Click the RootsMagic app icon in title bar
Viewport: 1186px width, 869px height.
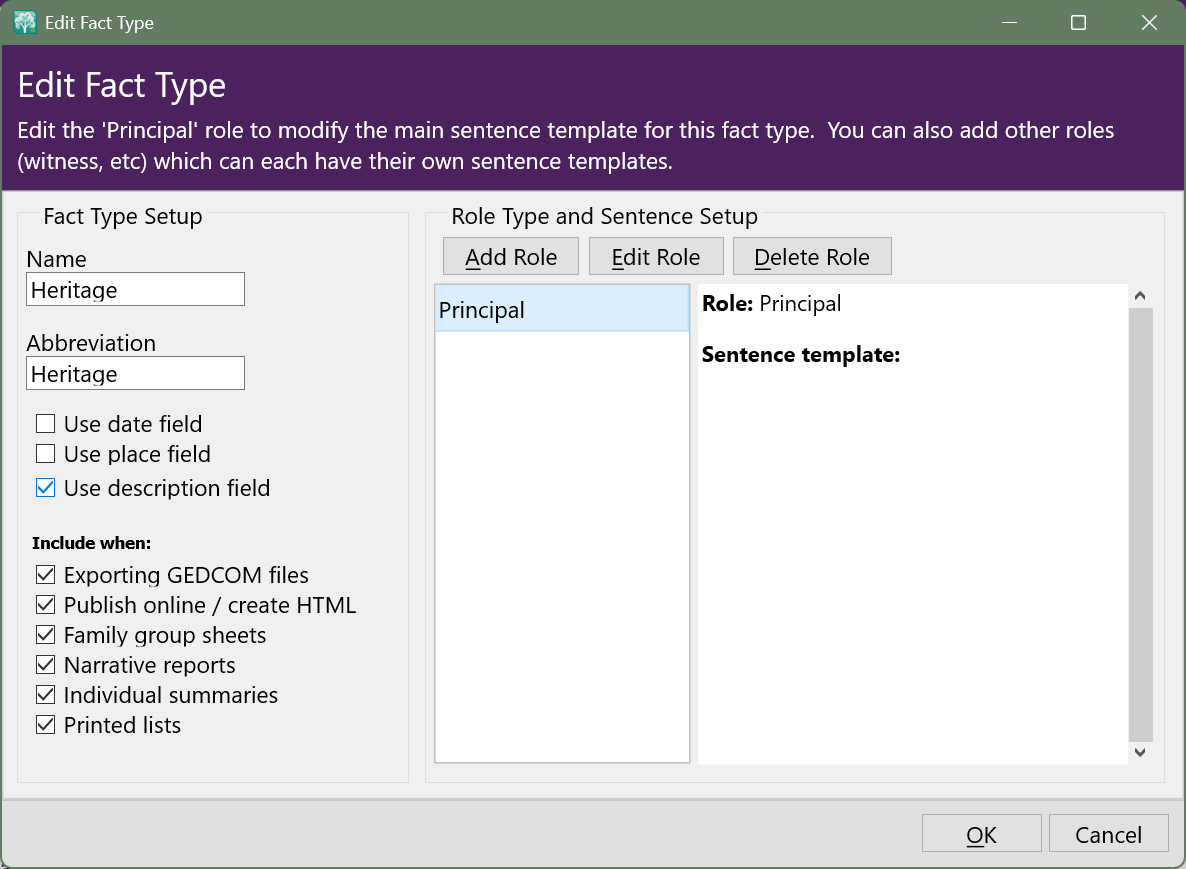point(25,23)
